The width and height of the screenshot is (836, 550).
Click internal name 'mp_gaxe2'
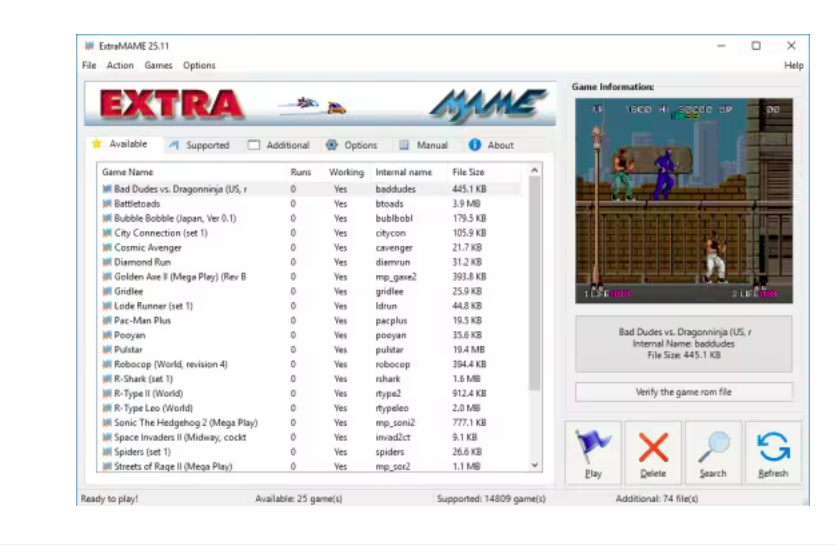click(396, 277)
